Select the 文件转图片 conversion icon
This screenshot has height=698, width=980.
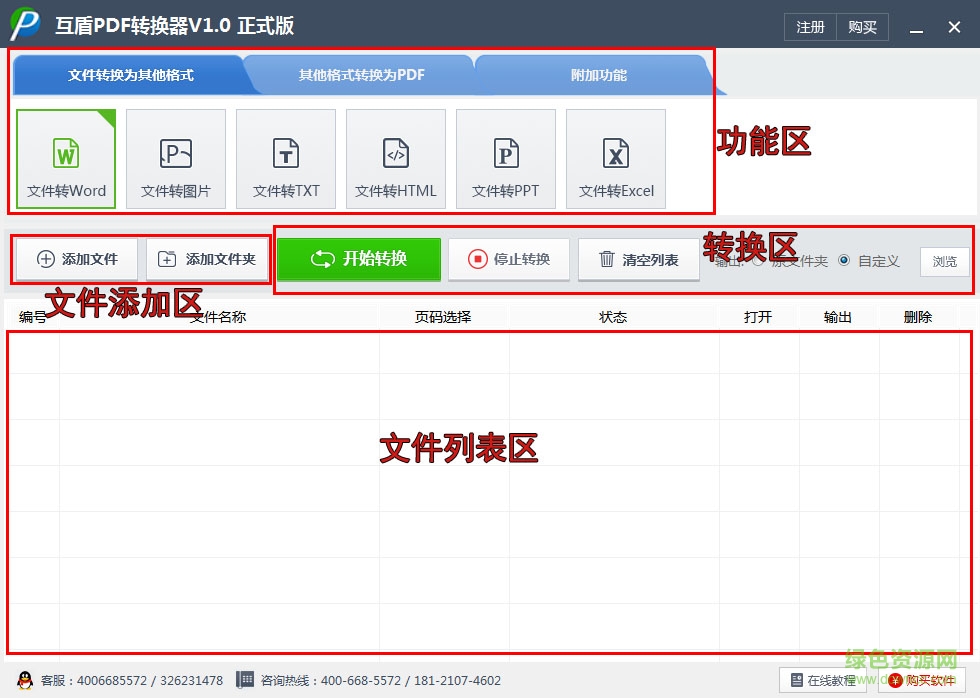(x=176, y=158)
